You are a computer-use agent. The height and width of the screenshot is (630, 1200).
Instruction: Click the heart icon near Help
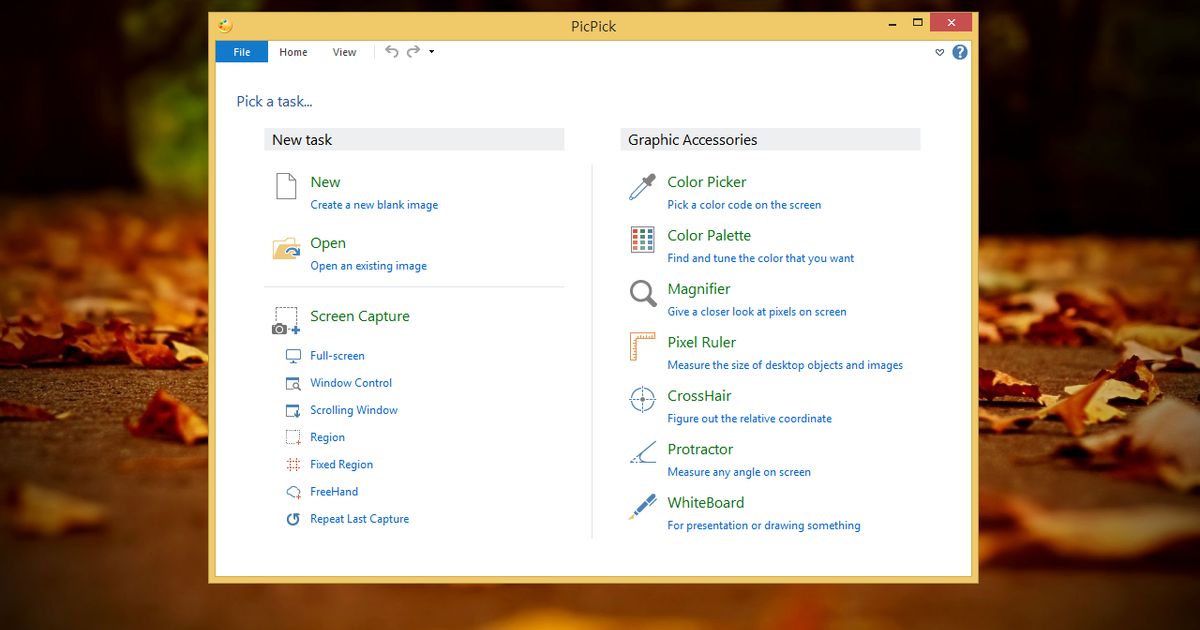pos(940,53)
